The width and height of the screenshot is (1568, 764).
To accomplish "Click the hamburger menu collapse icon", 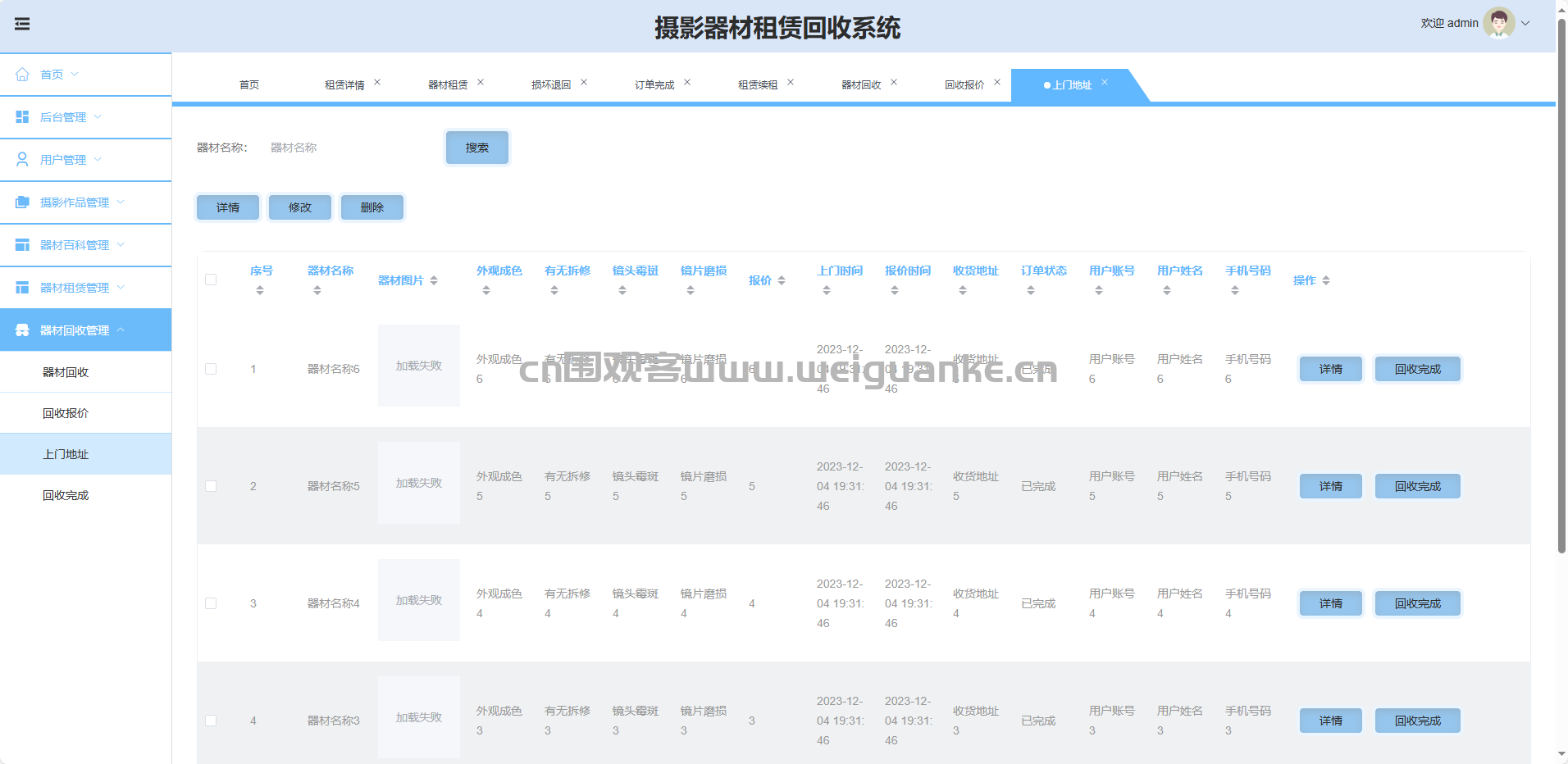I will [x=22, y=24].
